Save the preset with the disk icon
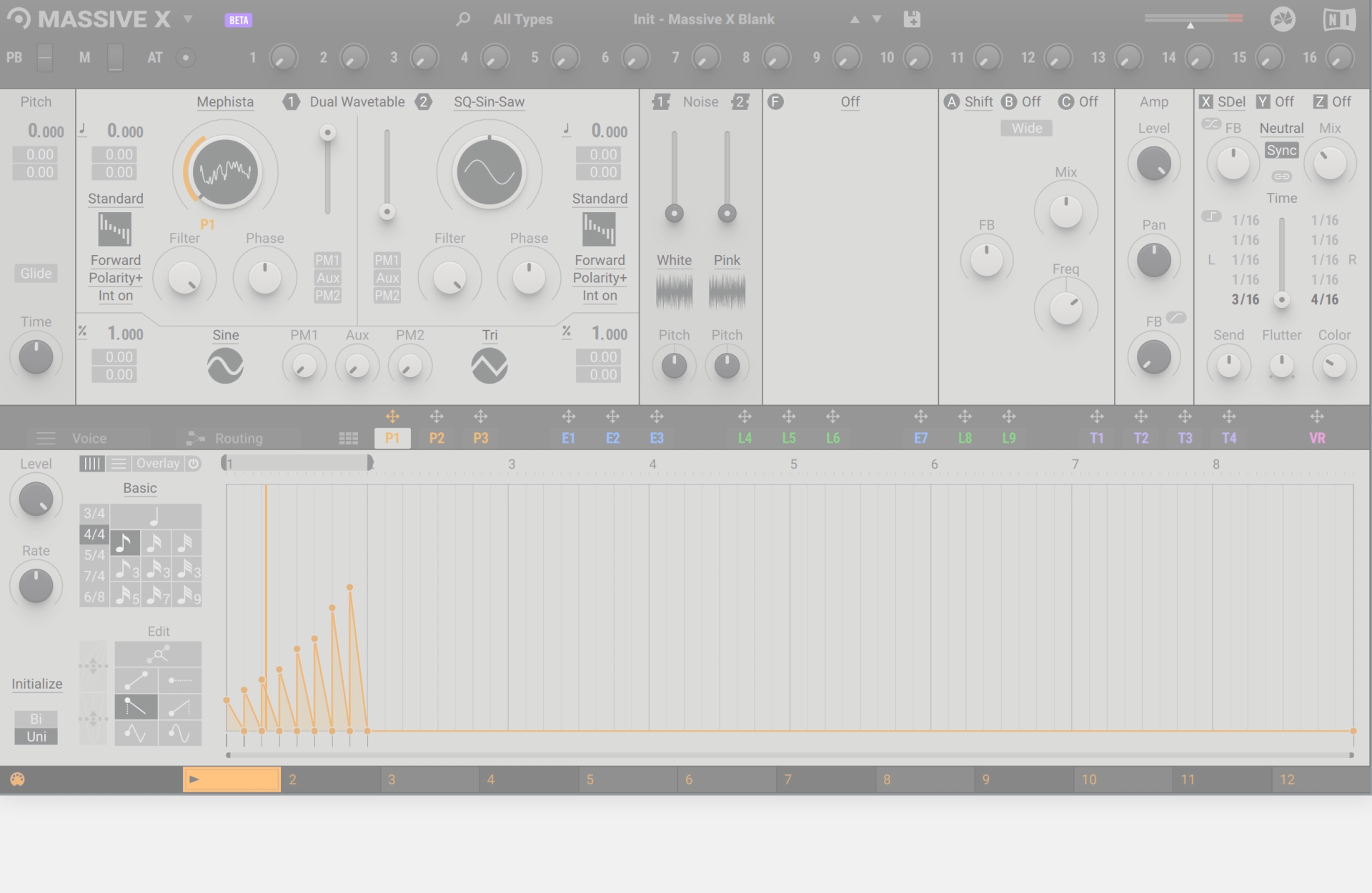 tap(912, 19)
